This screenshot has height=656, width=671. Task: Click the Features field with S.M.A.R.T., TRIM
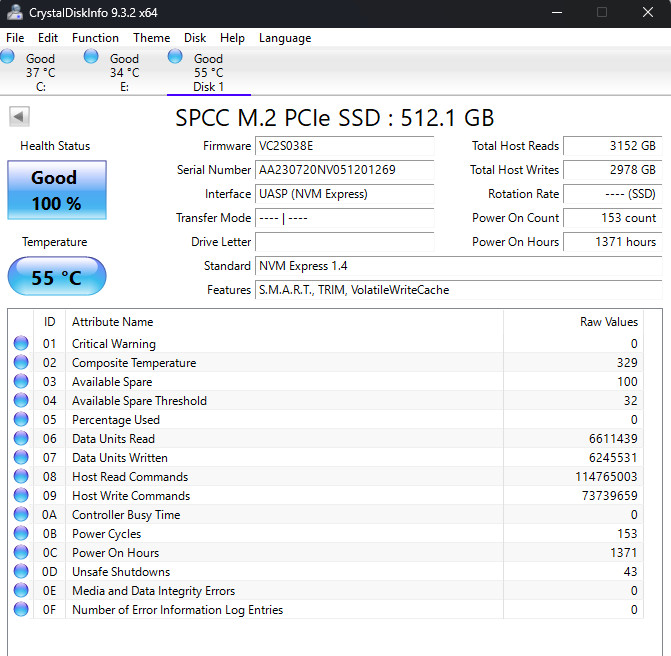pyautogui.click(x=458, y=290)
